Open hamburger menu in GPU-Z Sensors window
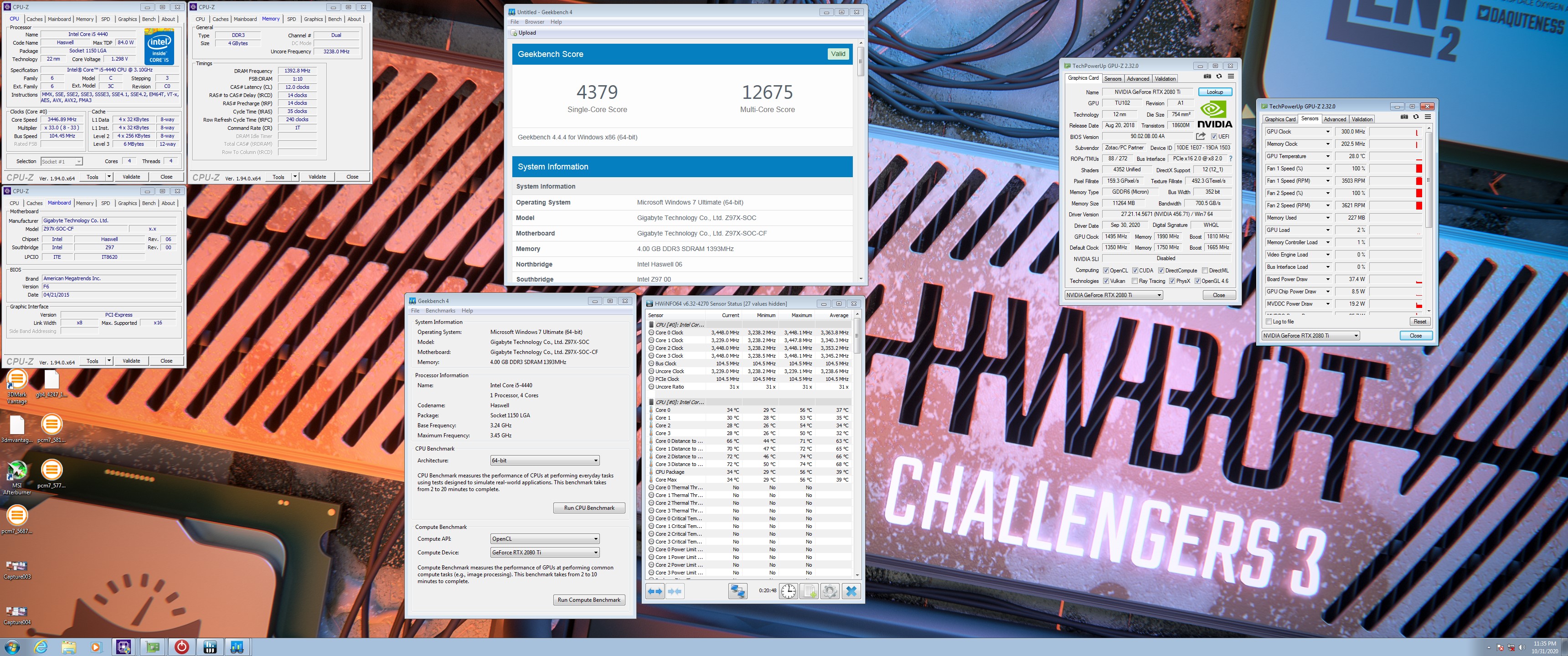Screen dimensions: 1568x656 1428,117
